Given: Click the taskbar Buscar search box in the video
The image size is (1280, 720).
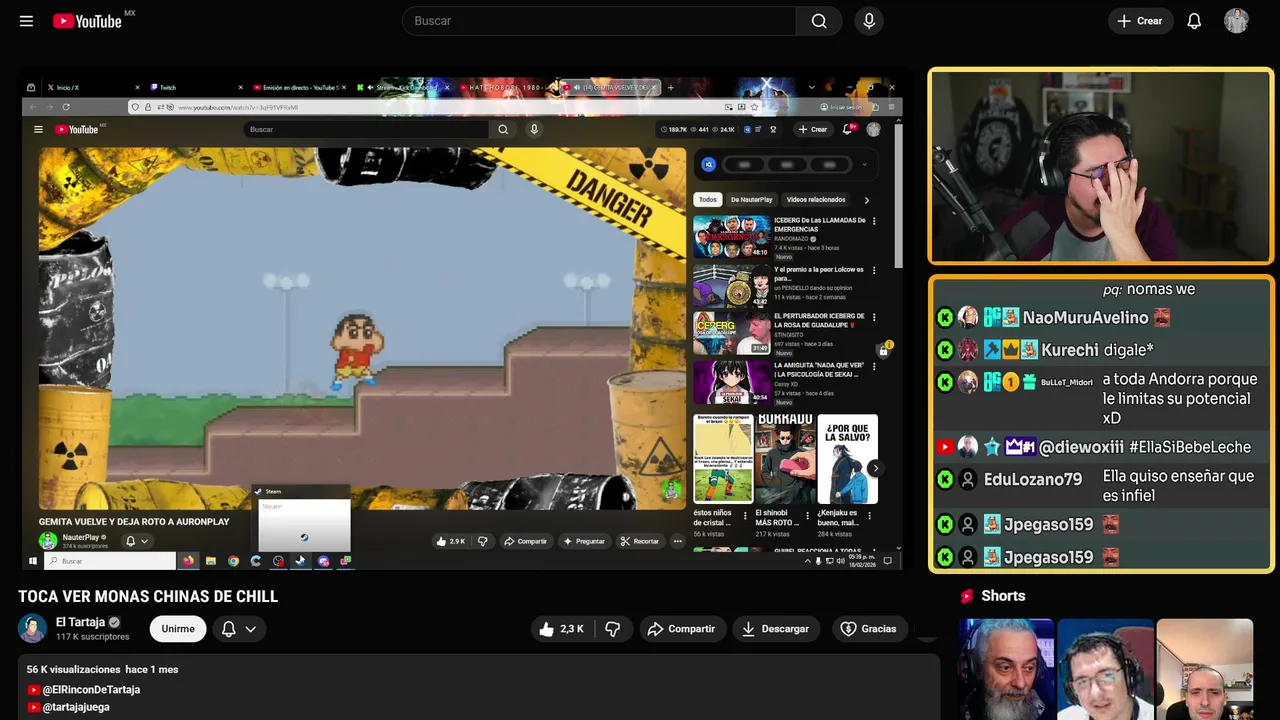Looking at the screenshot, I should (110, 561).
